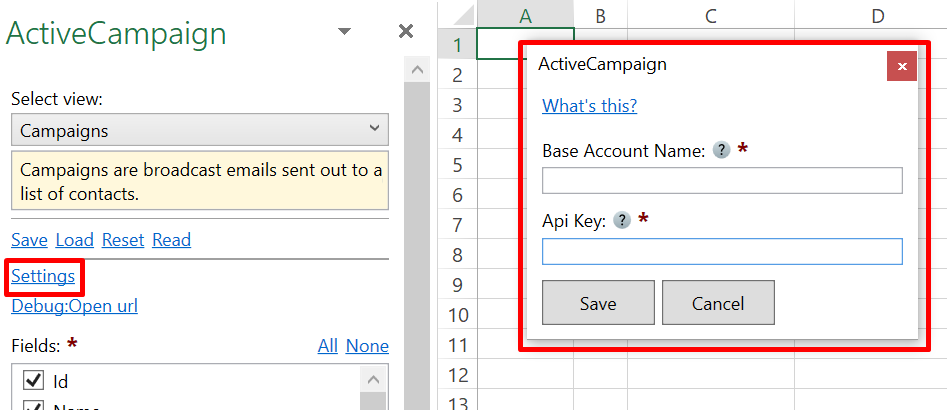Click the Debug:Open url link
The image size is (947, 410).
coord(74,306)
